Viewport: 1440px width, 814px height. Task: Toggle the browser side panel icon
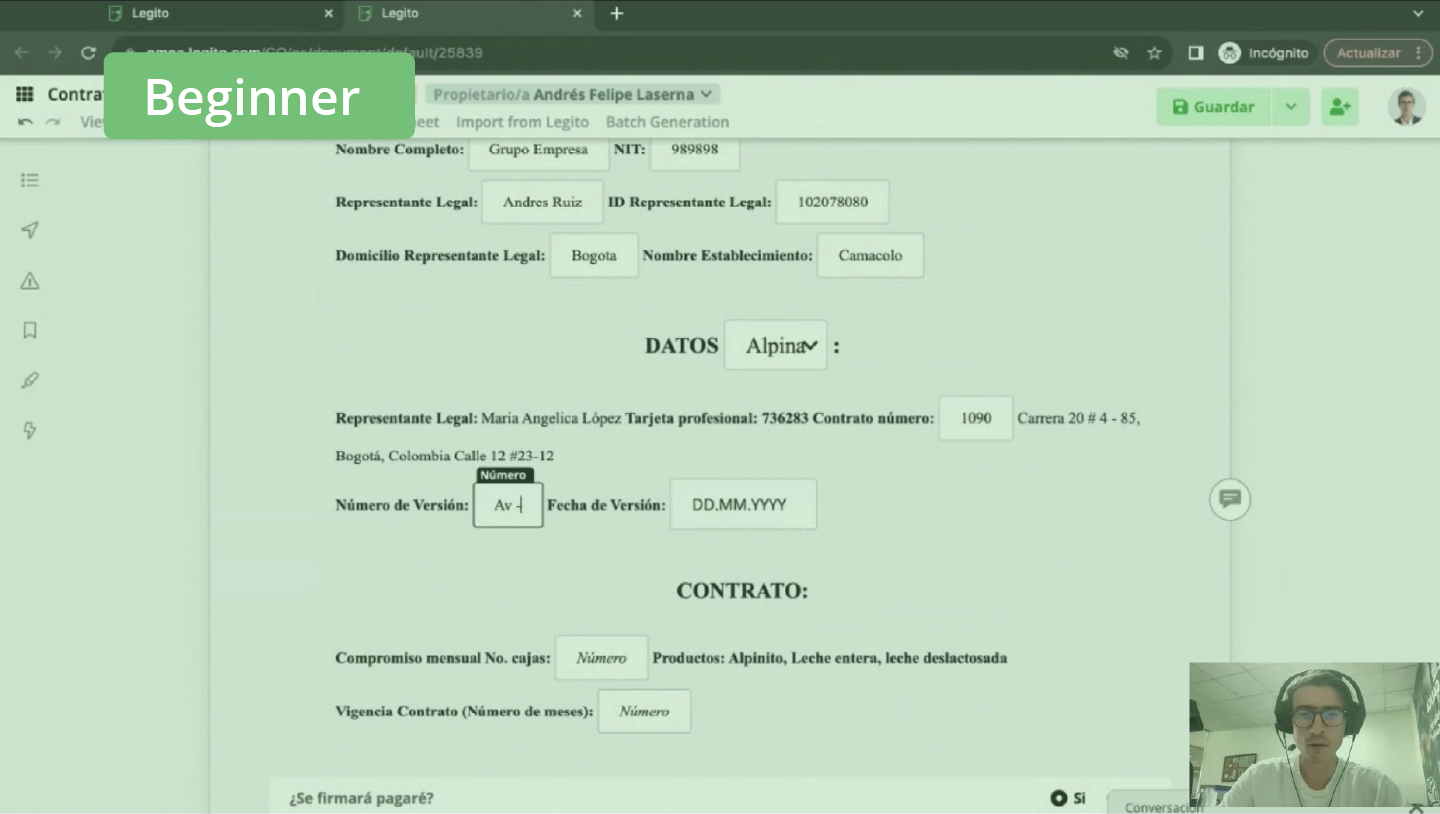(x=1195, y=53)
